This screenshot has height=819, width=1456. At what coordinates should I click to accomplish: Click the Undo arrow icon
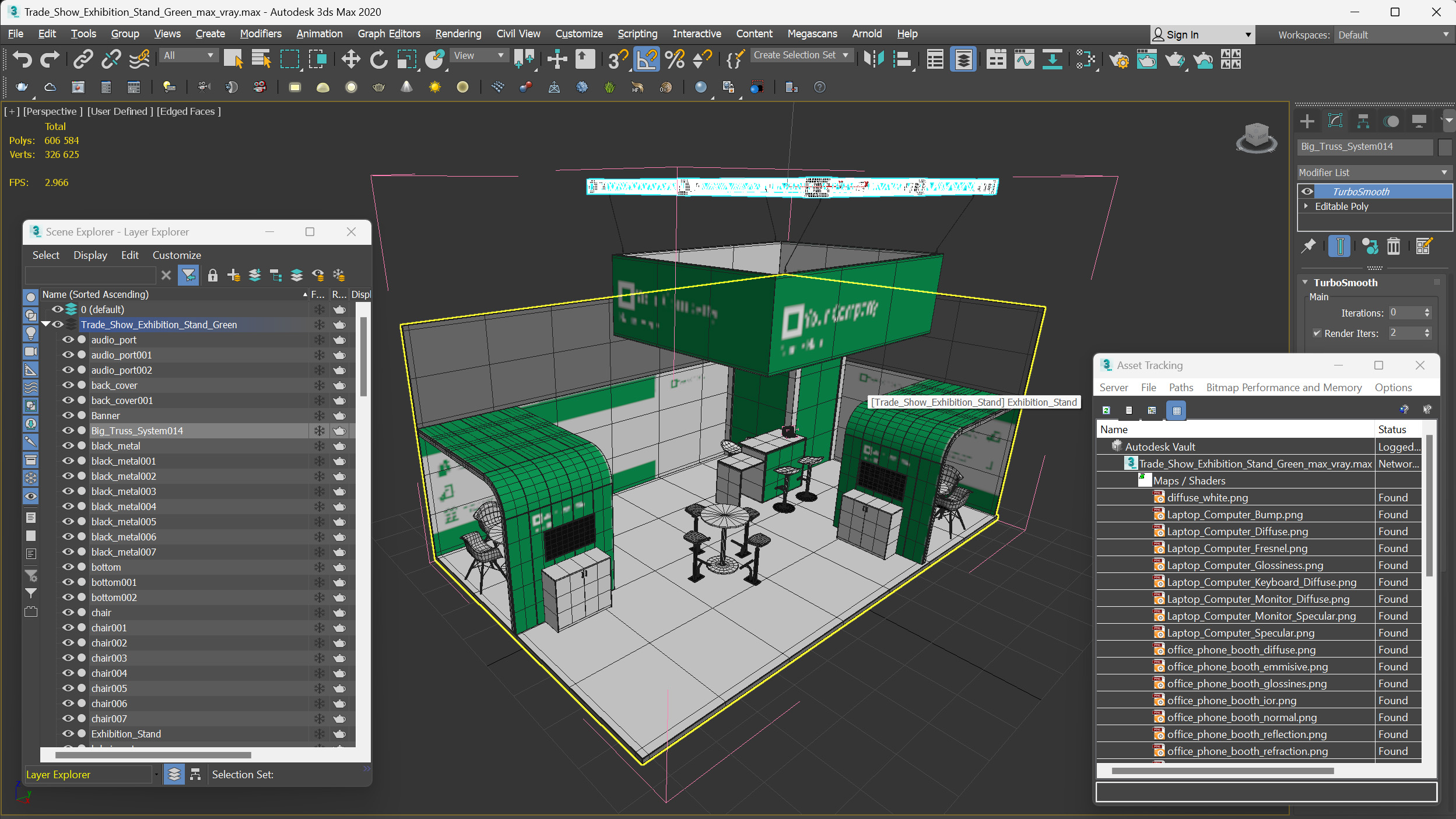22,59
